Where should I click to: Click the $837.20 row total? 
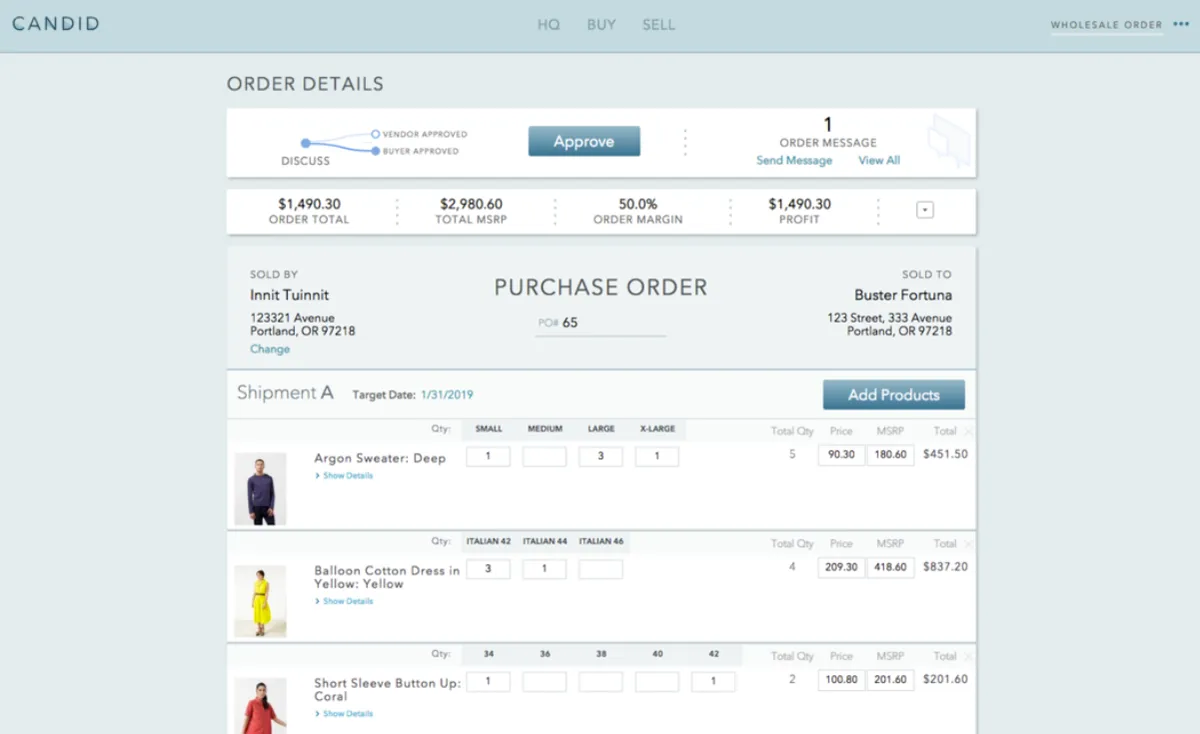click(945, 566)
